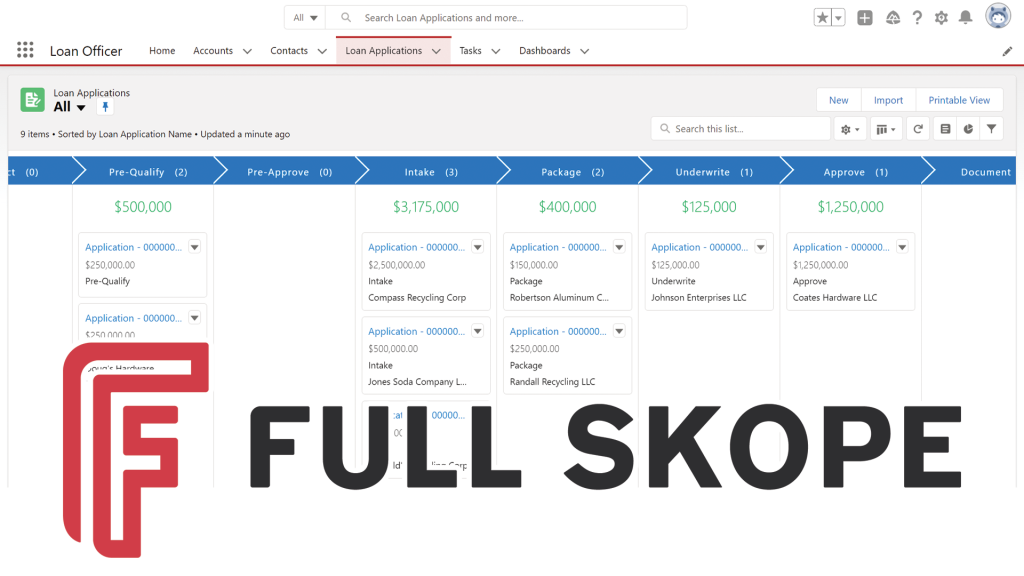Viewport: 1024px width, 576px height.
Task: Pin the All list view
Action: [x=105, y=107]
